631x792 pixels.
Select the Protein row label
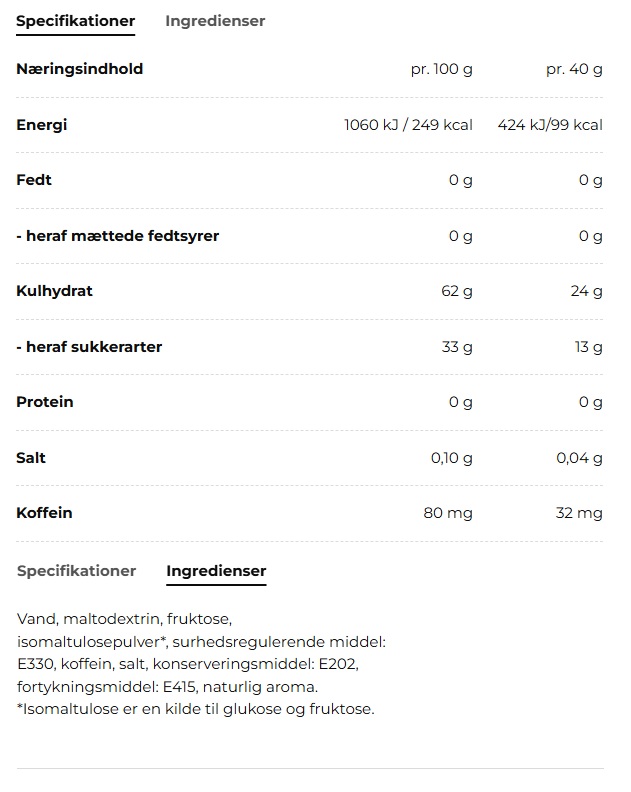(x=45, y=402)
